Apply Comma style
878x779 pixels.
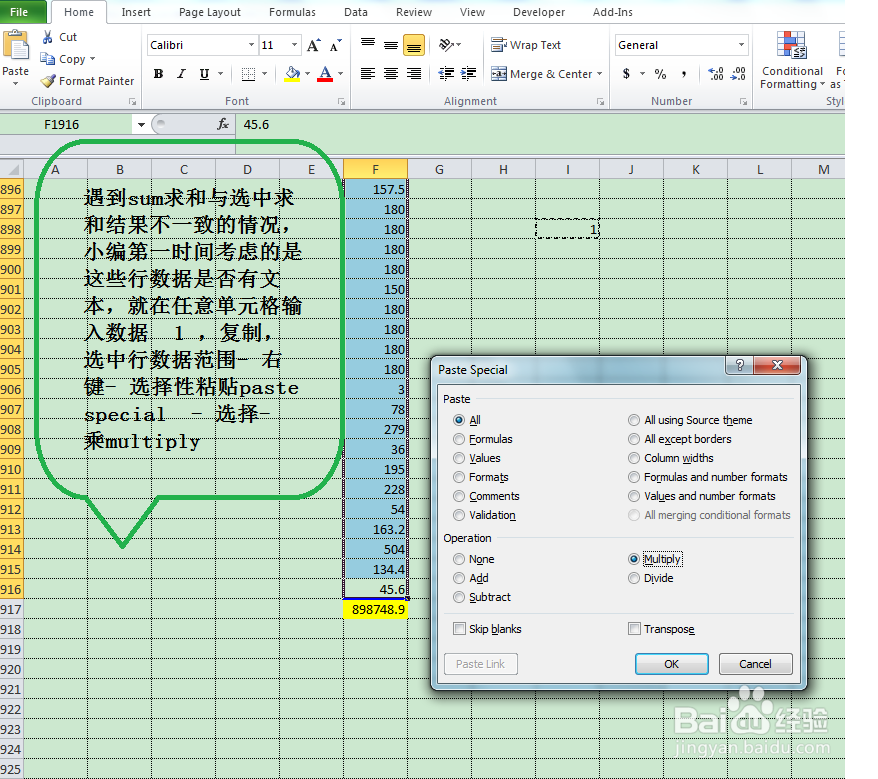pyautogui.click(x=684, y=73)
